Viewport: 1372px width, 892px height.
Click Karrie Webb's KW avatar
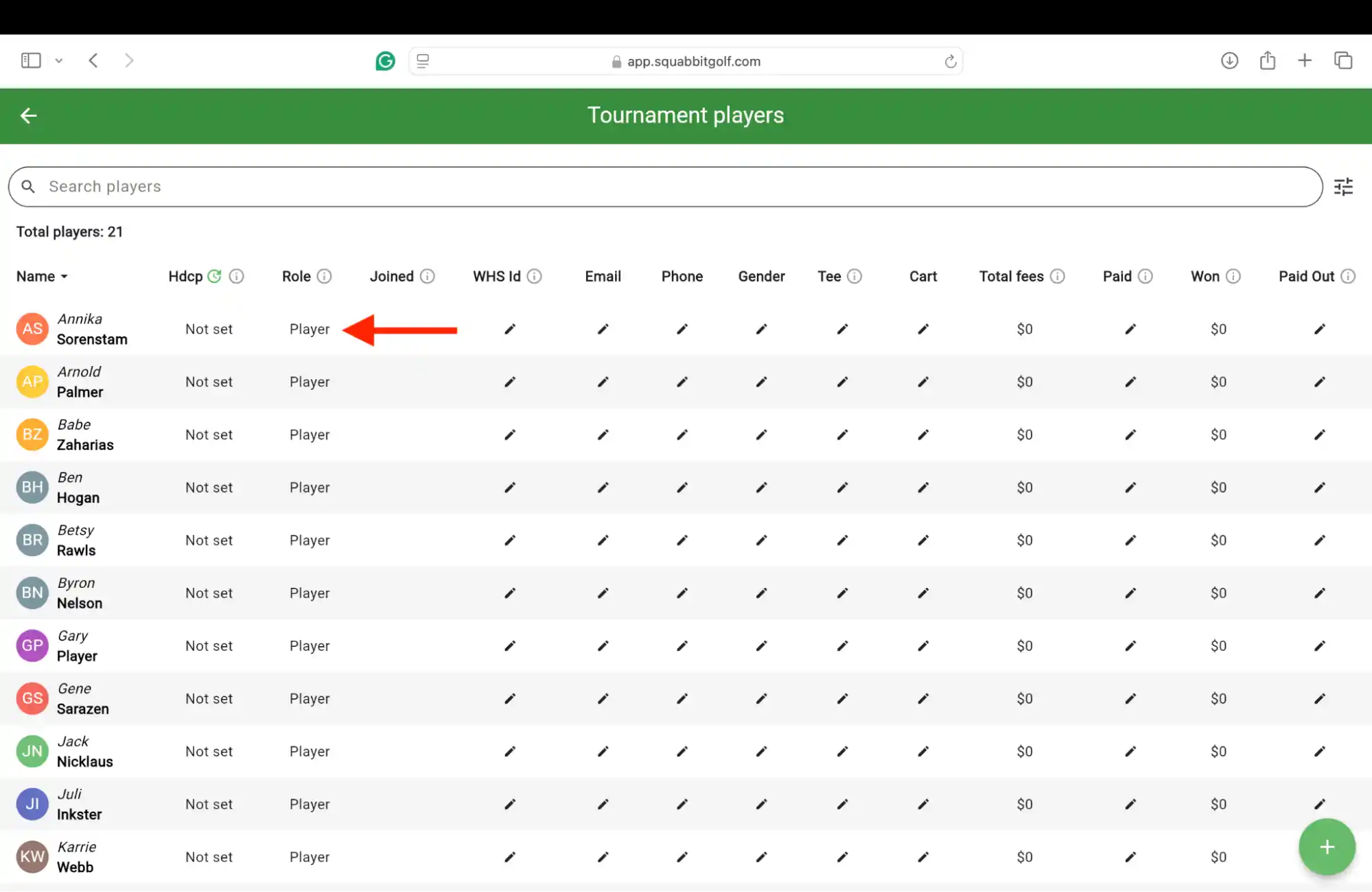point(32,857)
